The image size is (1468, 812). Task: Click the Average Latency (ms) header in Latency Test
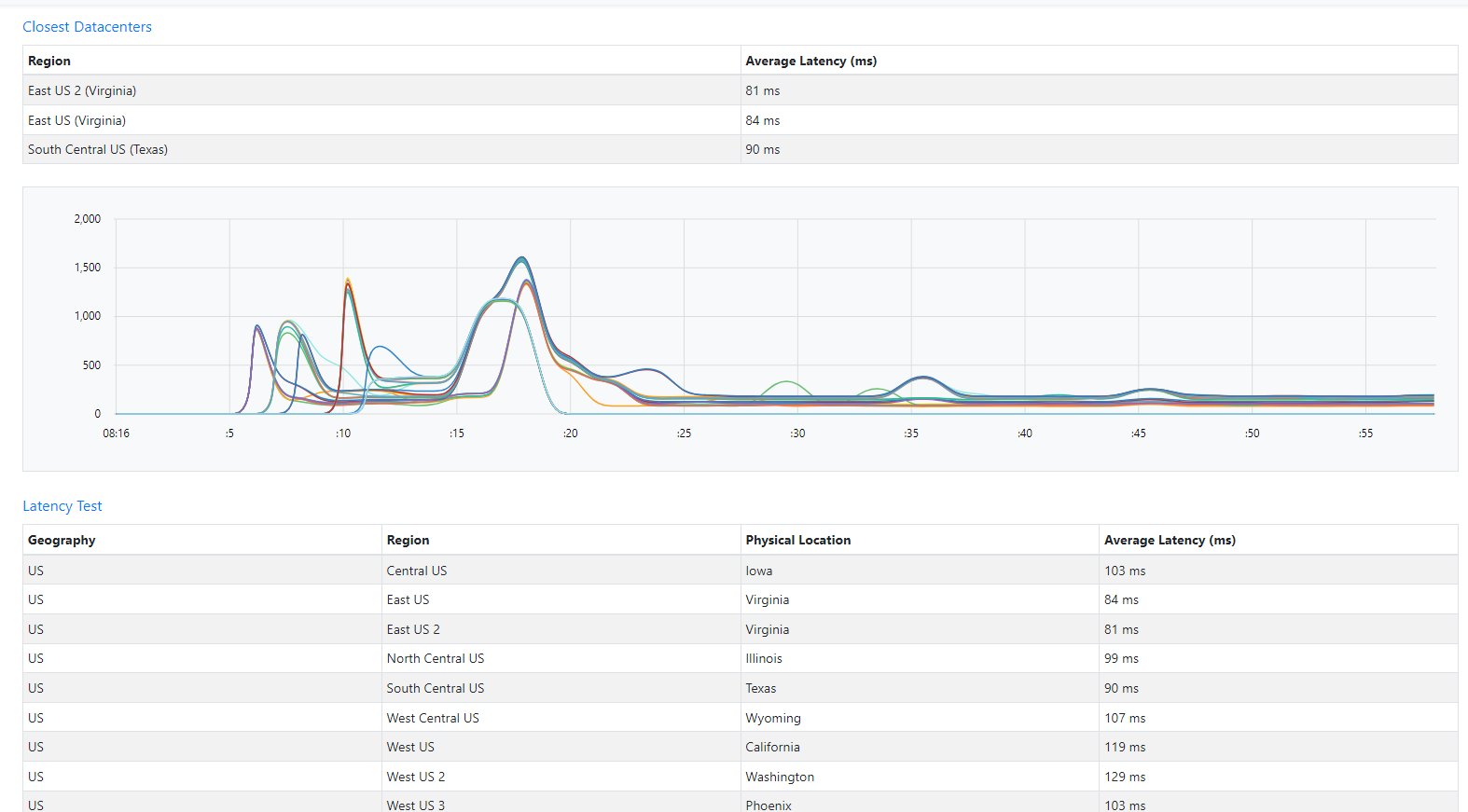pyautogui.click(x=1170, y=540)
